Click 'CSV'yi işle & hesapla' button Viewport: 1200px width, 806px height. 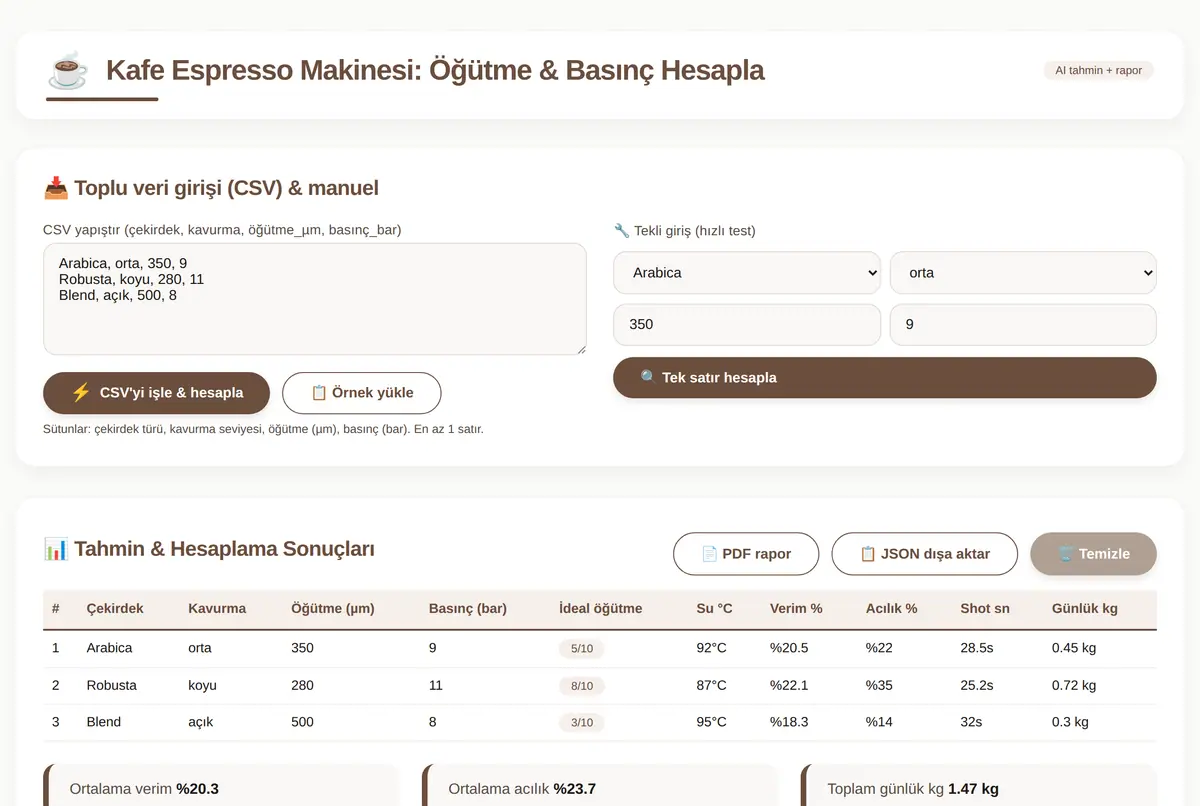coord(157,393)
